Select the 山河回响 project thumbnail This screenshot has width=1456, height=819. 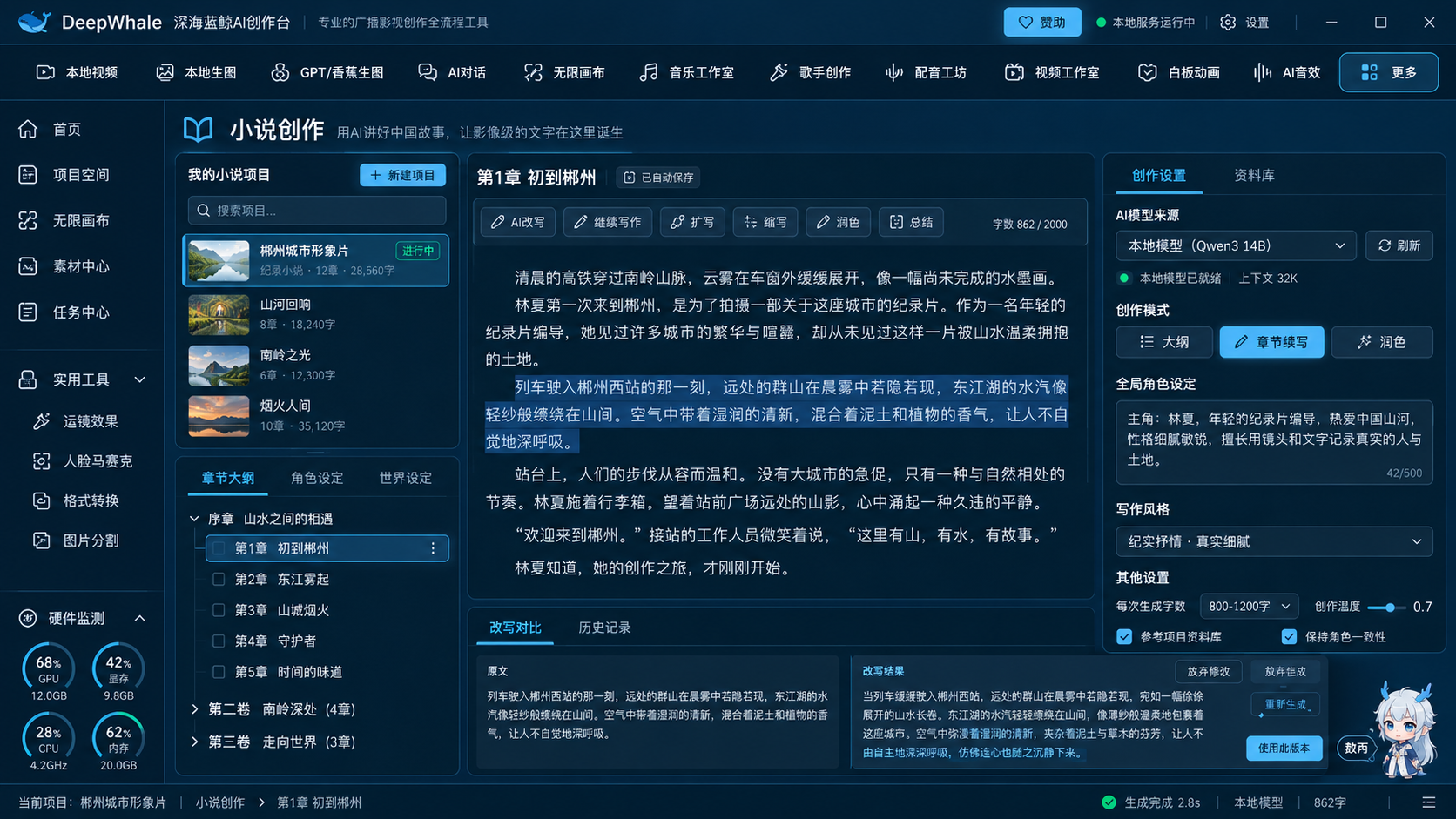click(x=219, y=315)
